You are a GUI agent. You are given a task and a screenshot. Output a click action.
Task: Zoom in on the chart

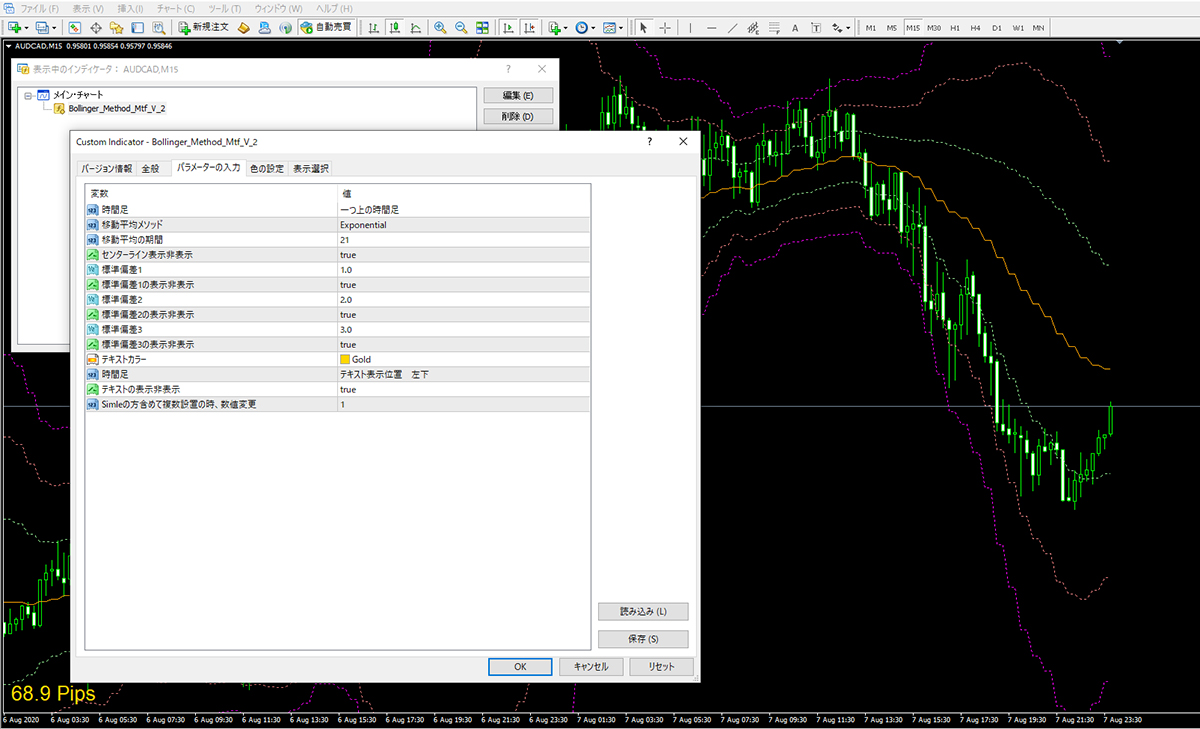pos(440,27)
